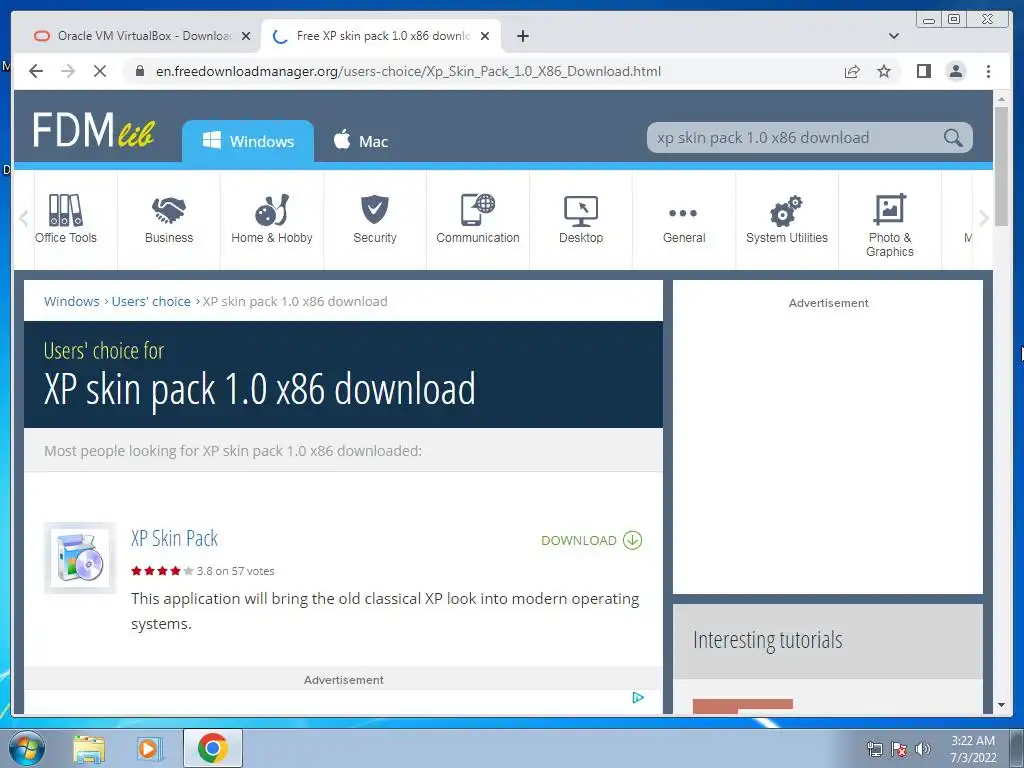Open the Office Tools category
Screen dimensions: 1024x768
tap(66, 219)
